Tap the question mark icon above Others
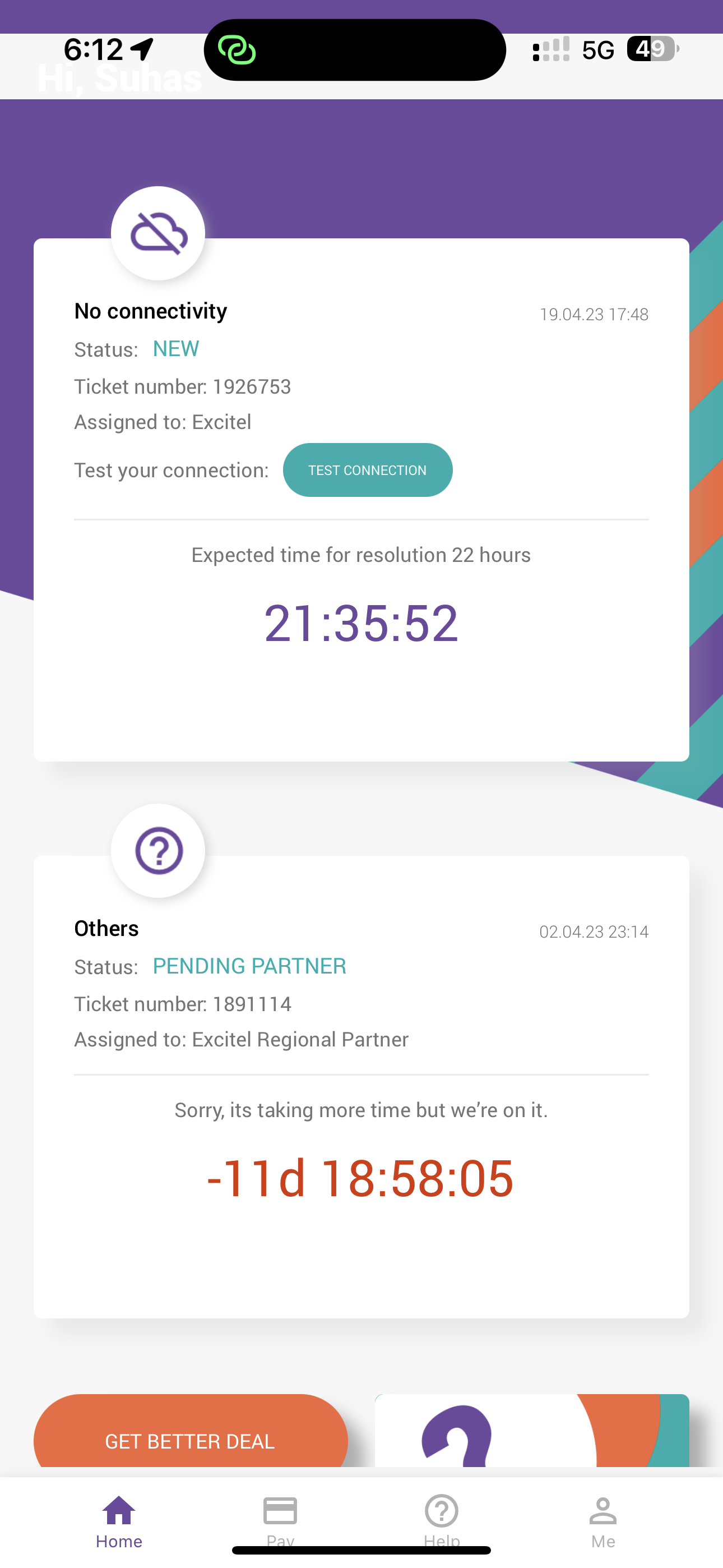 (x=158, y=850)
